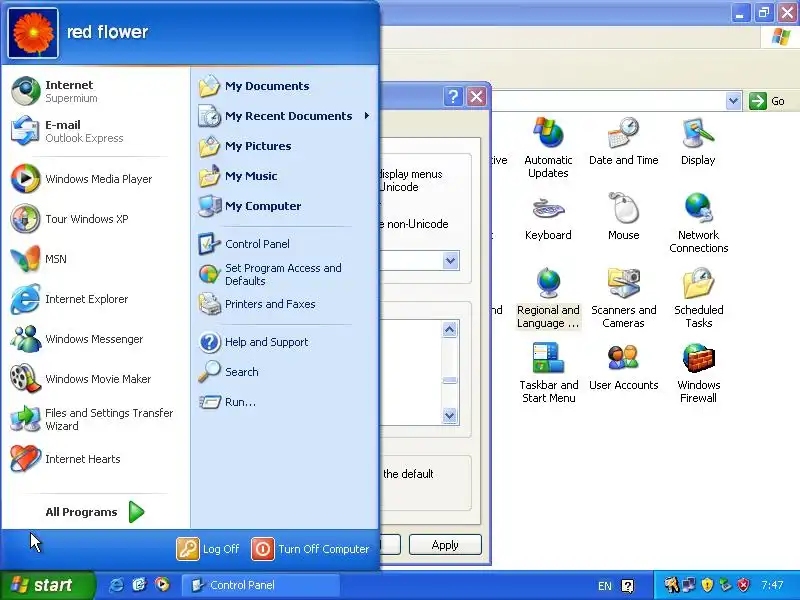The image size is (800, 600).
Task: Start Internet Hearts game
Action: point(95,459)
